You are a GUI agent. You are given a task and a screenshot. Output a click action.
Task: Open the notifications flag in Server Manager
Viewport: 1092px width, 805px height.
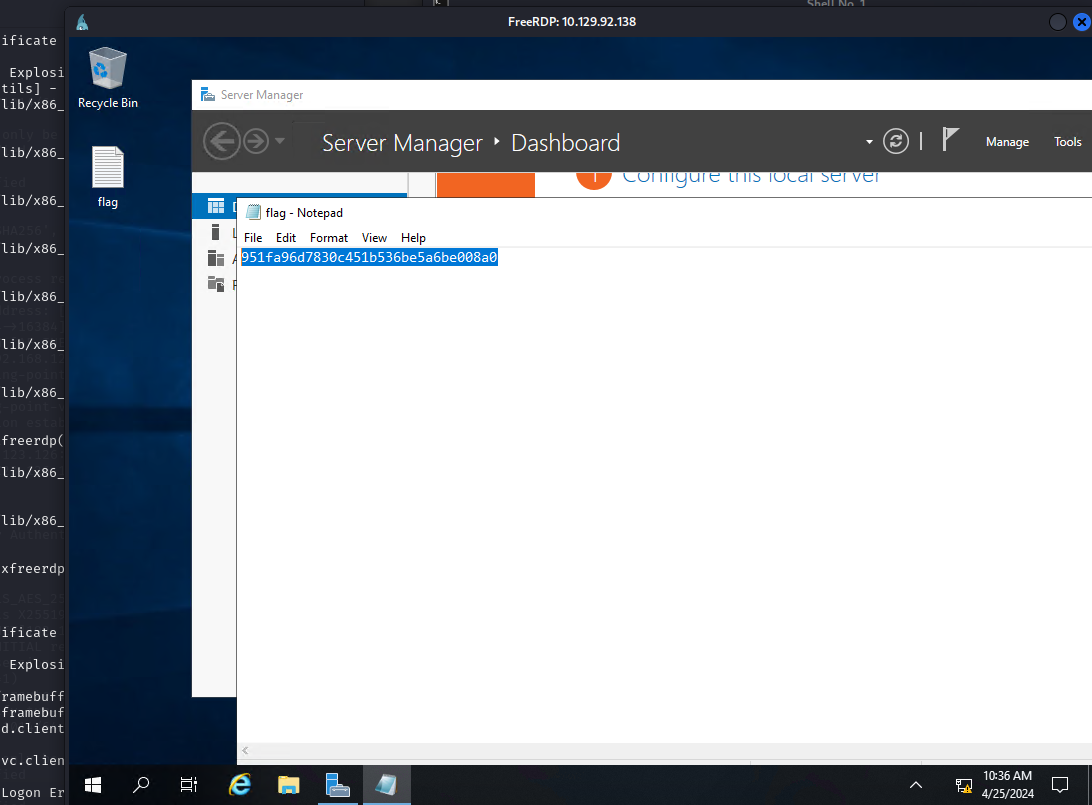950,139
